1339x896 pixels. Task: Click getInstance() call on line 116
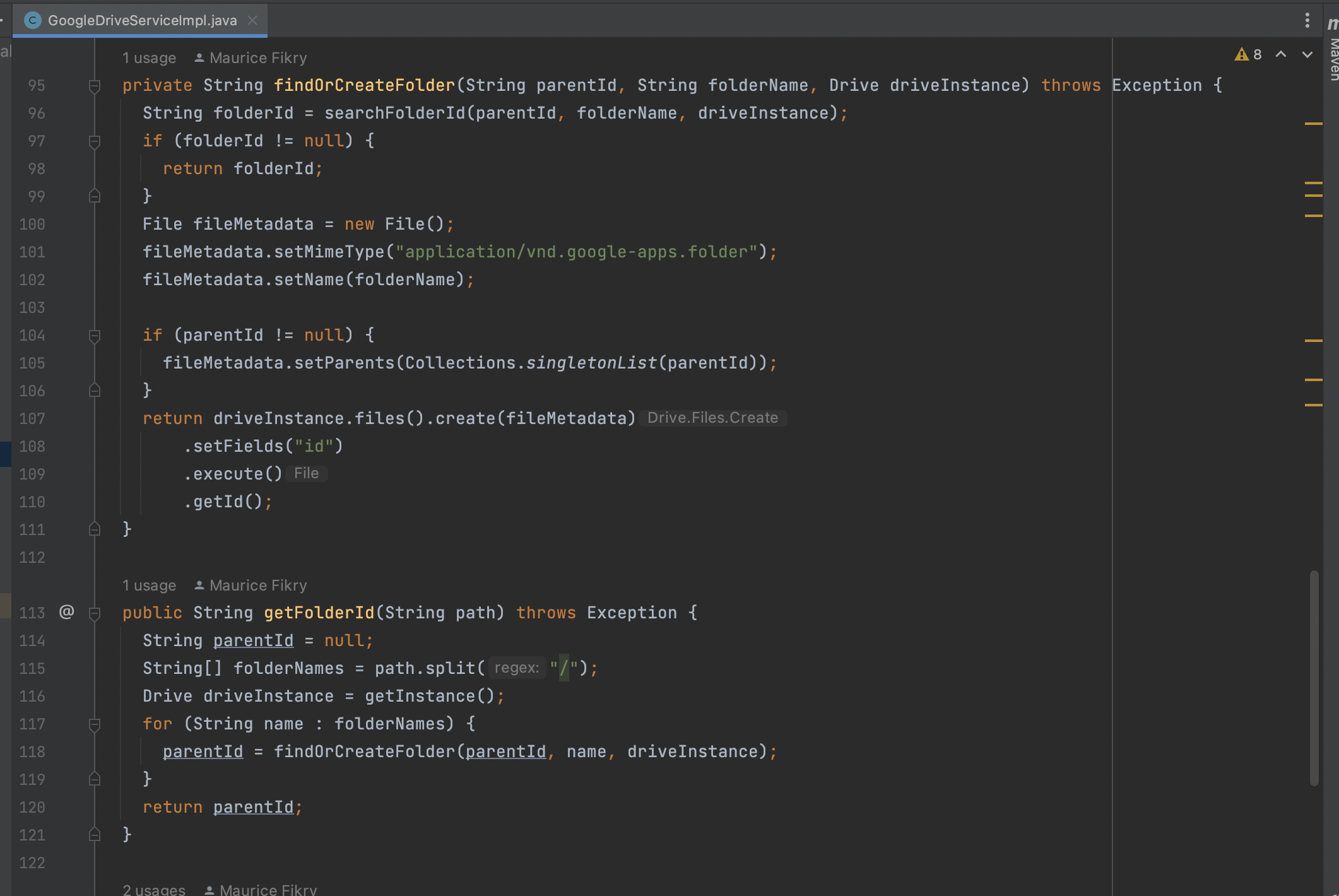(x=430, y=696)
